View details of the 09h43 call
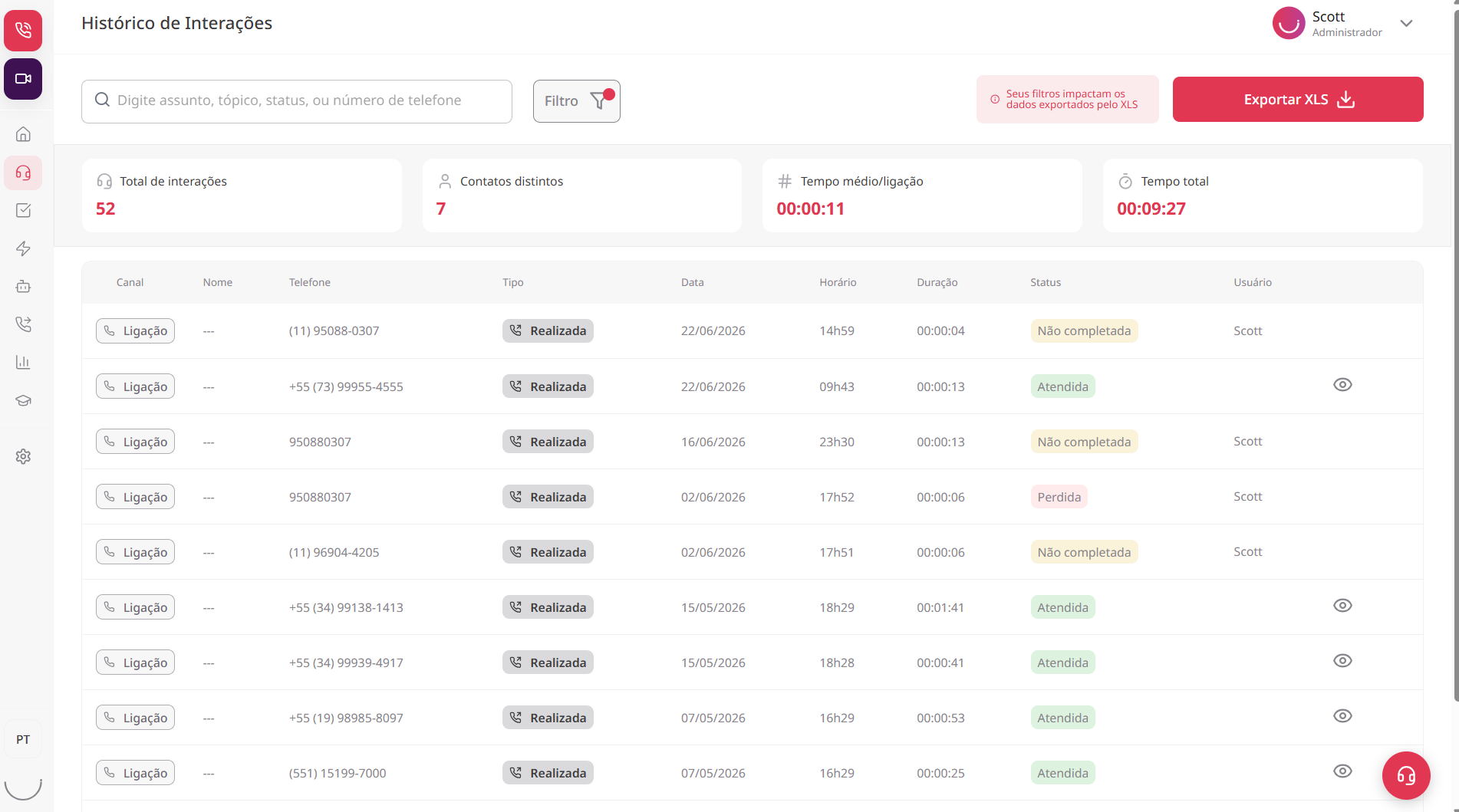Screen dimensions: 1459x812 [x=1342, y=385]
